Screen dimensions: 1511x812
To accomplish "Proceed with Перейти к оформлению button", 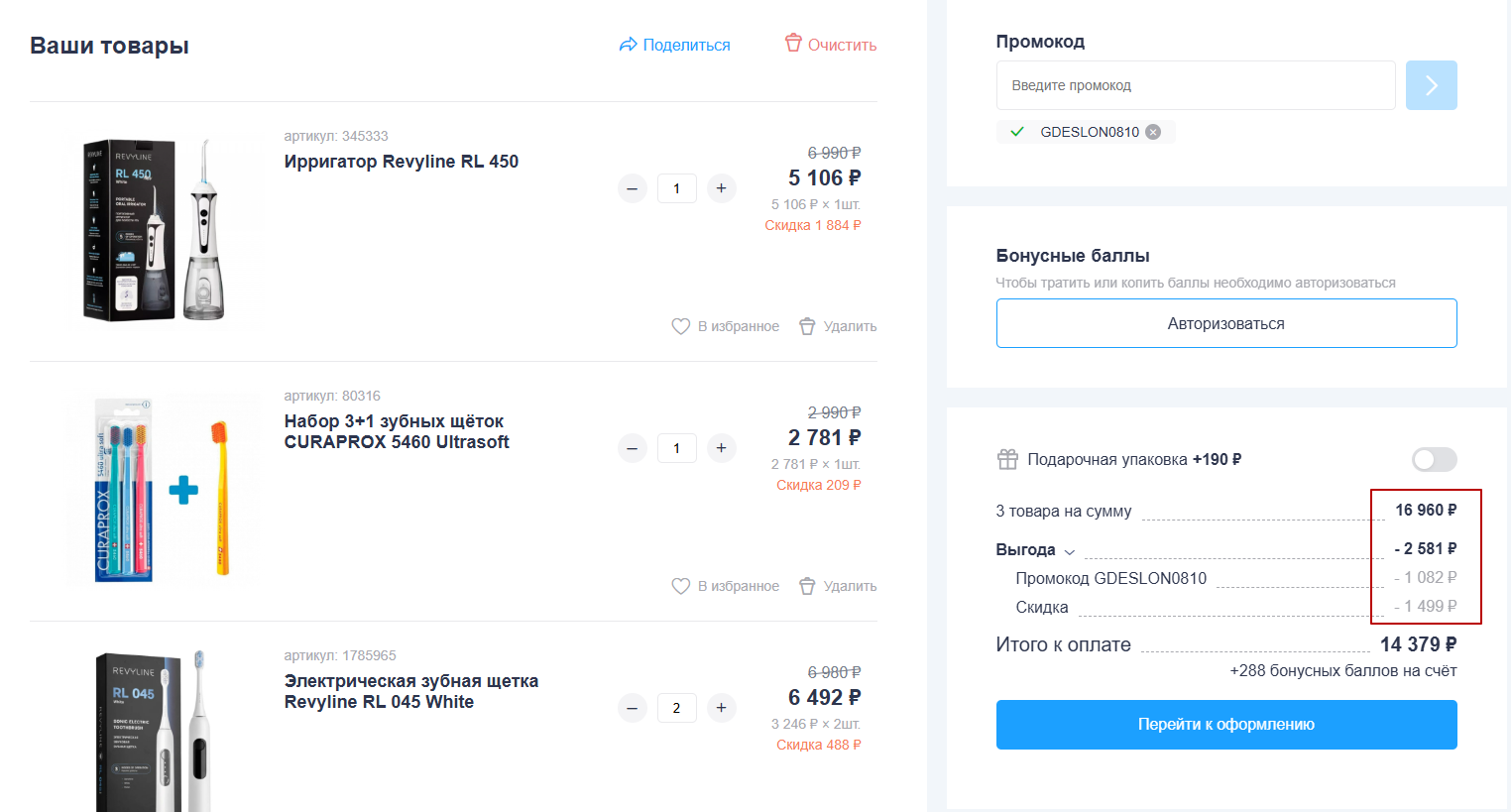I will pyautogui.click(x=1225, y=725).
